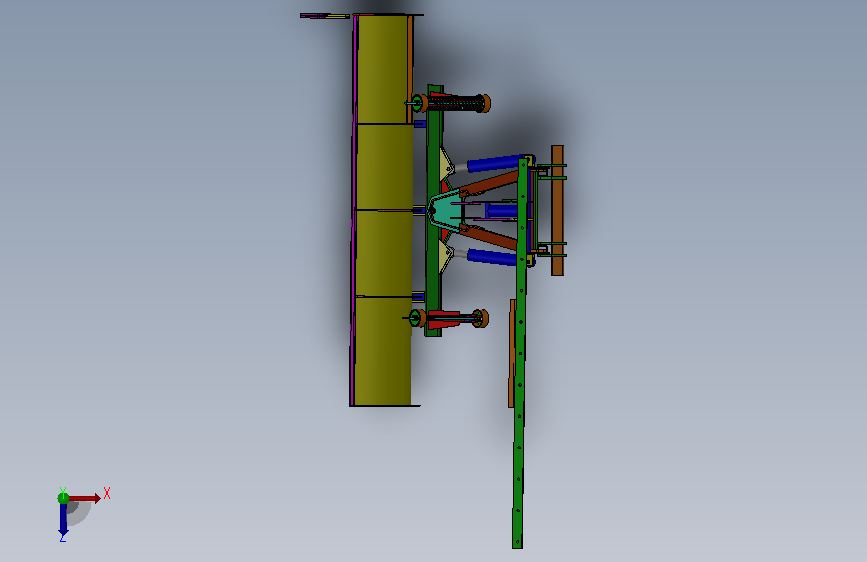The height and width of the screenshot is (562, 867).
Task: Click the blue Z axis arrow of triad
Action: pyautogui.click(x=63, y=520)
